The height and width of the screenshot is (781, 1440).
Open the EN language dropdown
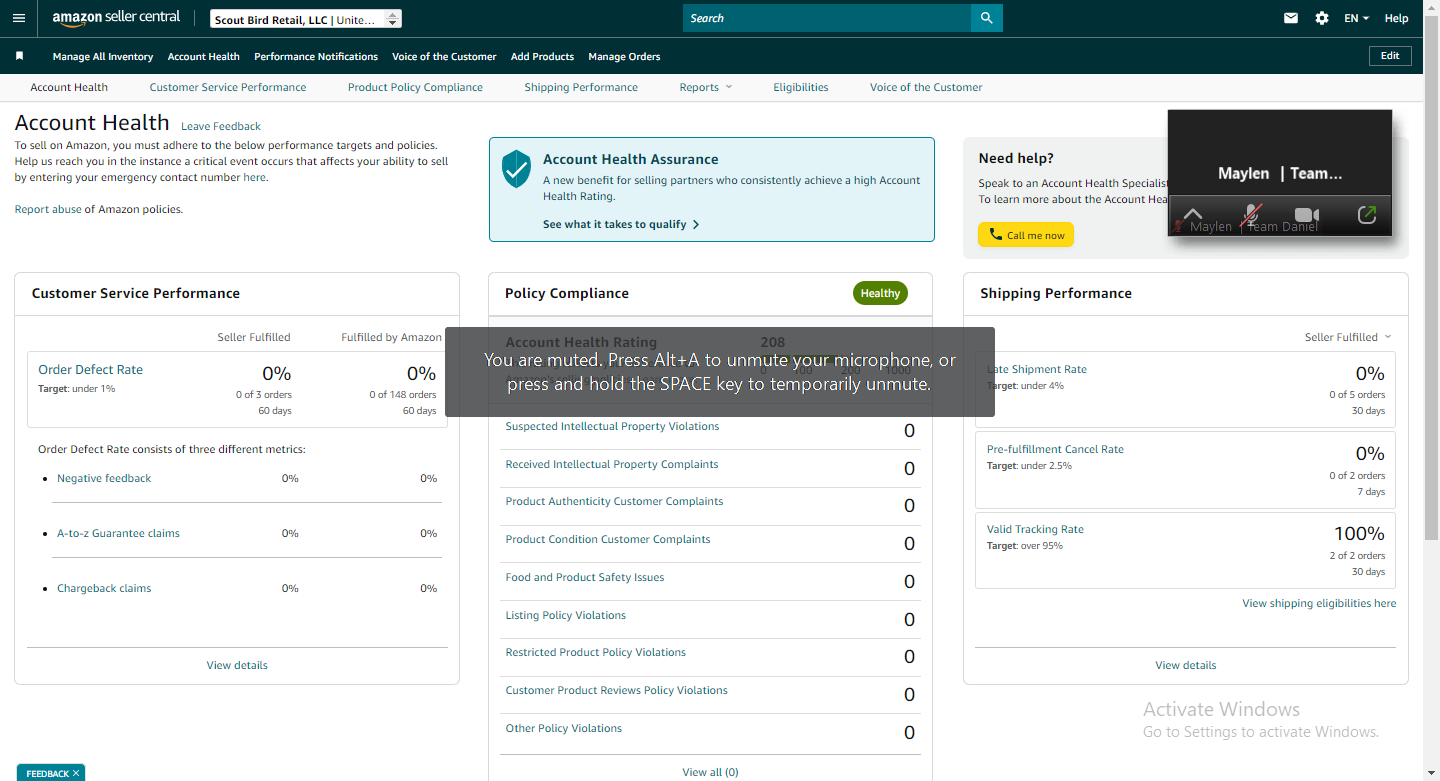coord(1356,18)
